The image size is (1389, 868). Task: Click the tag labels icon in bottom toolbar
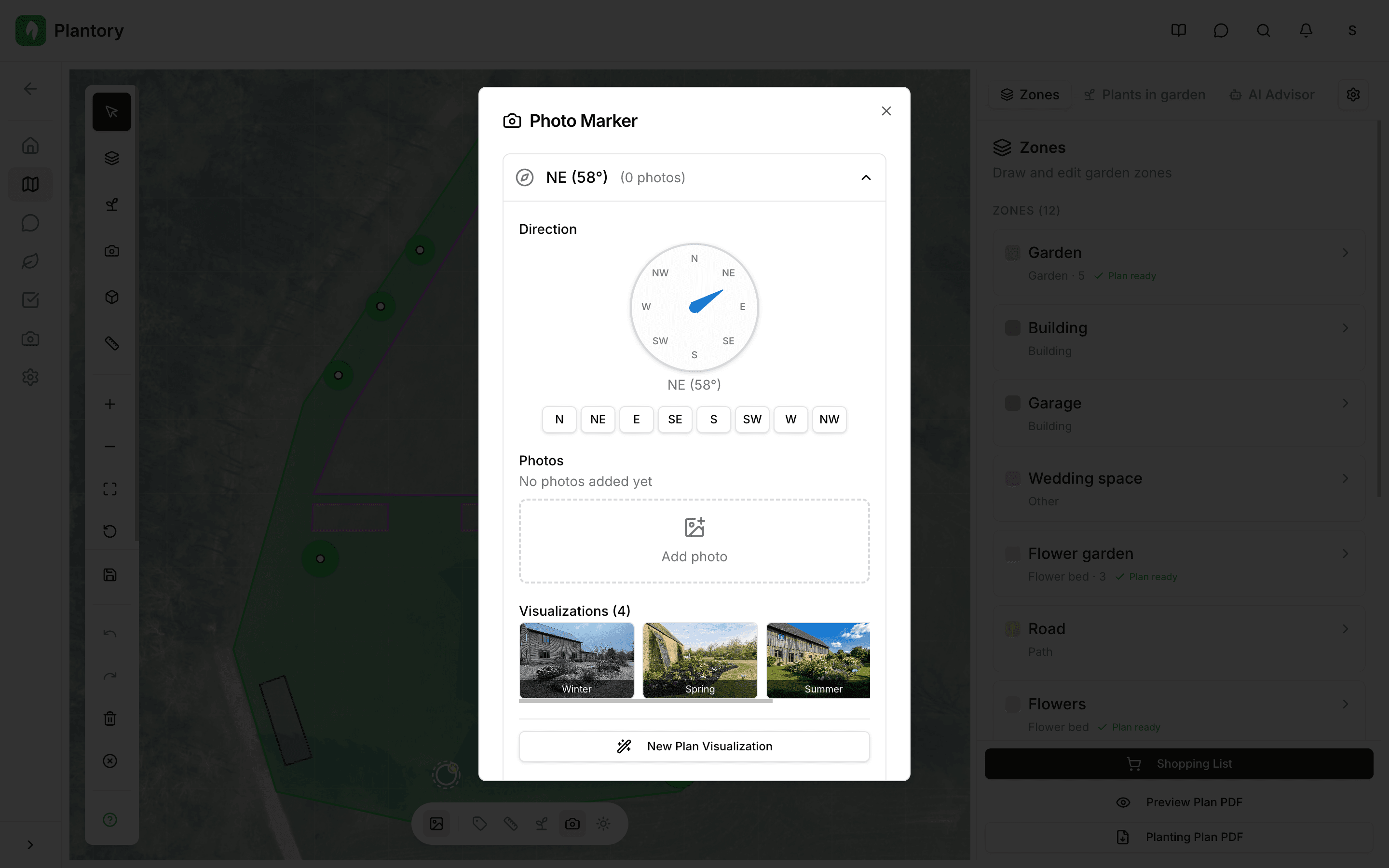480,823
